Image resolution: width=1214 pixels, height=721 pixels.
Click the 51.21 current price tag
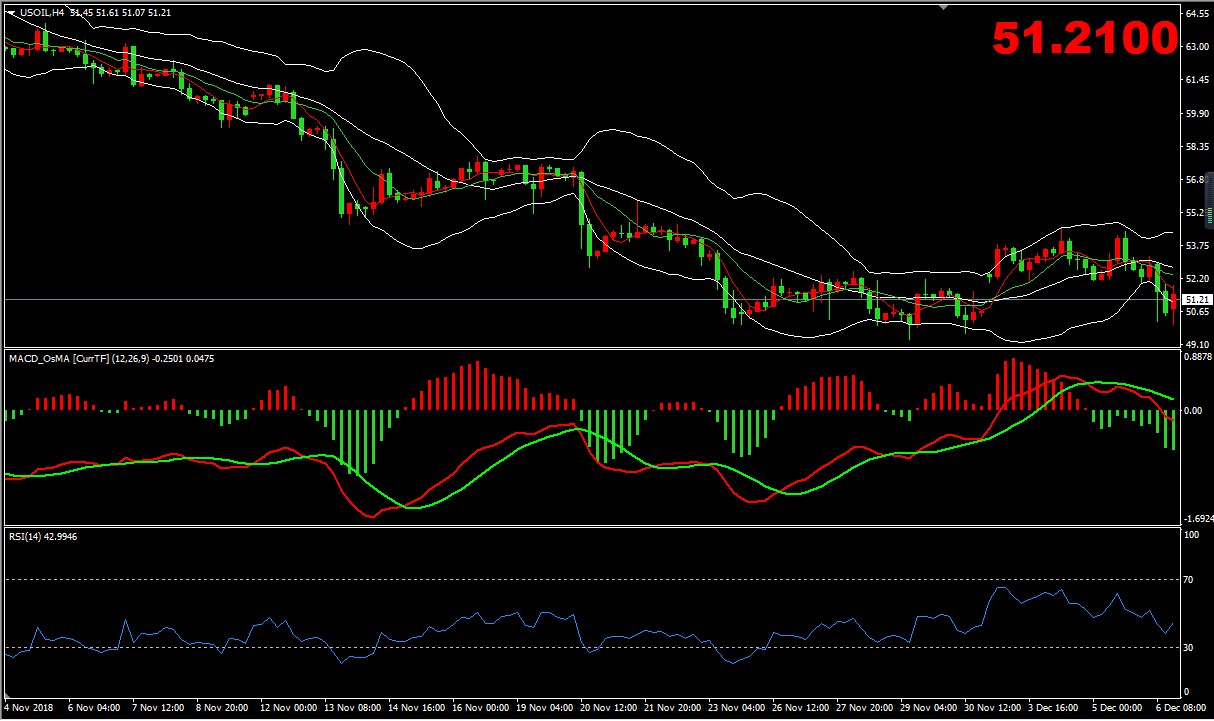point(1196,300)
